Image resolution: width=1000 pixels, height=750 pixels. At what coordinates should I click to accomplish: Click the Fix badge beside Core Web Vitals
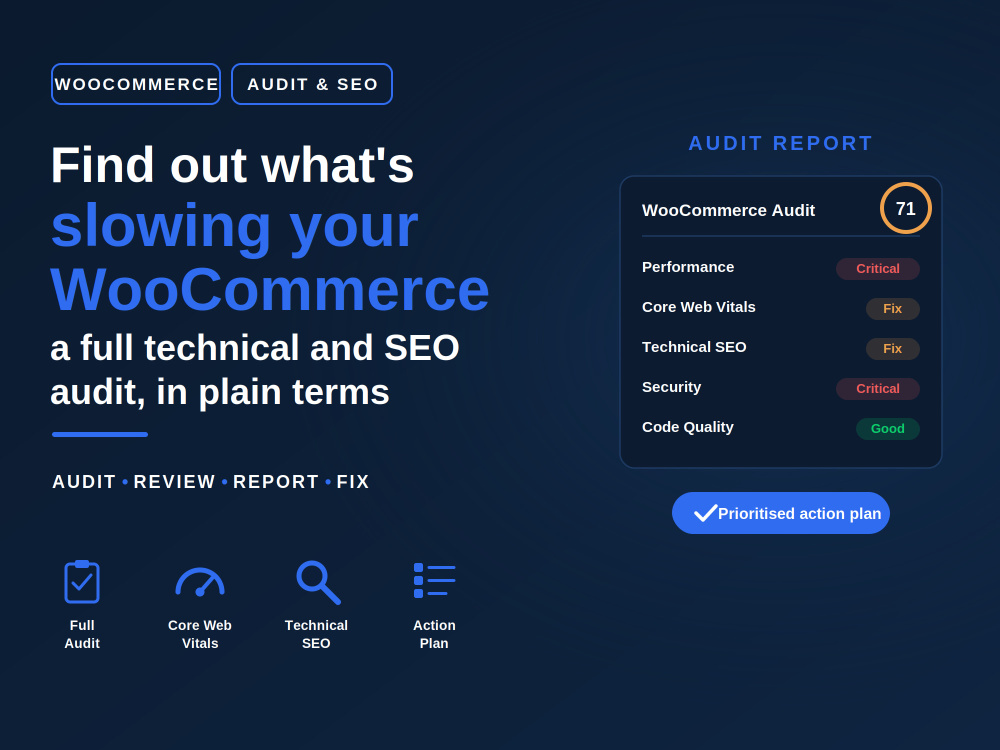coord(892,309)
